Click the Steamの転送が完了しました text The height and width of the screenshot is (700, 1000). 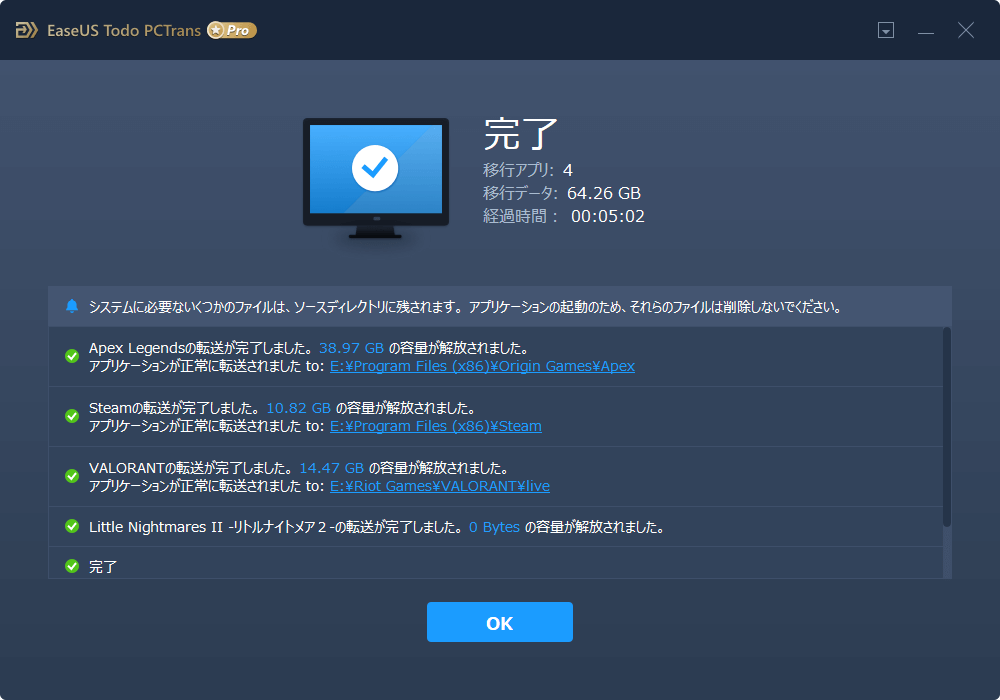[175, 408]
